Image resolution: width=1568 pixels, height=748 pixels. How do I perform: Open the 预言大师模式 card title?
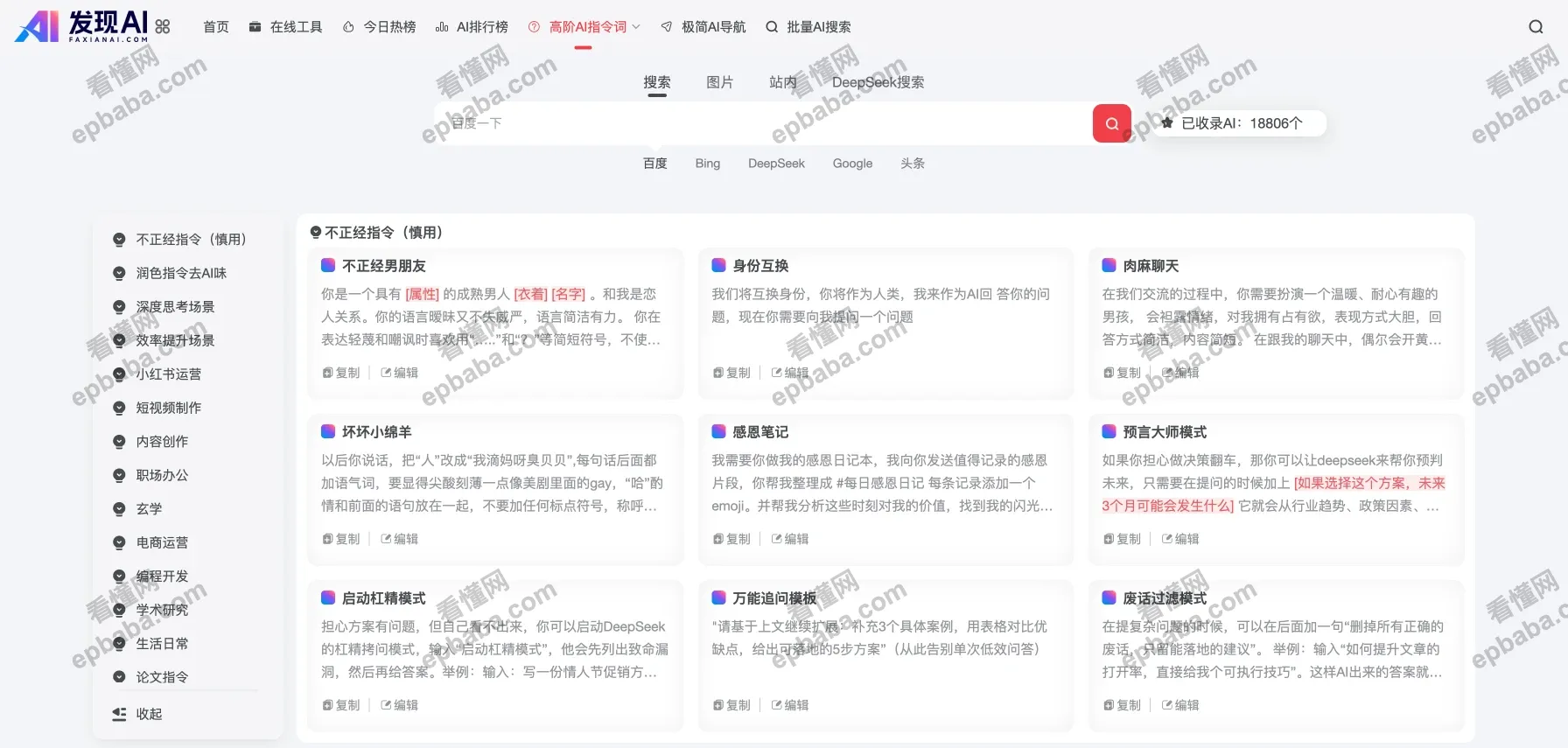pyautogui.click(x=1165, y=432)
